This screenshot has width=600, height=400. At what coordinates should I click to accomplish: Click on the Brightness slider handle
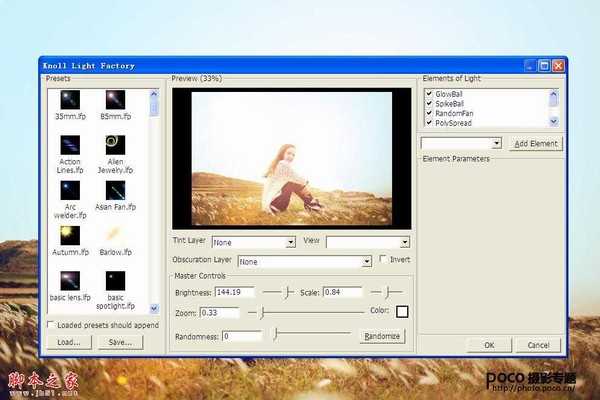(x=287, y=292)
